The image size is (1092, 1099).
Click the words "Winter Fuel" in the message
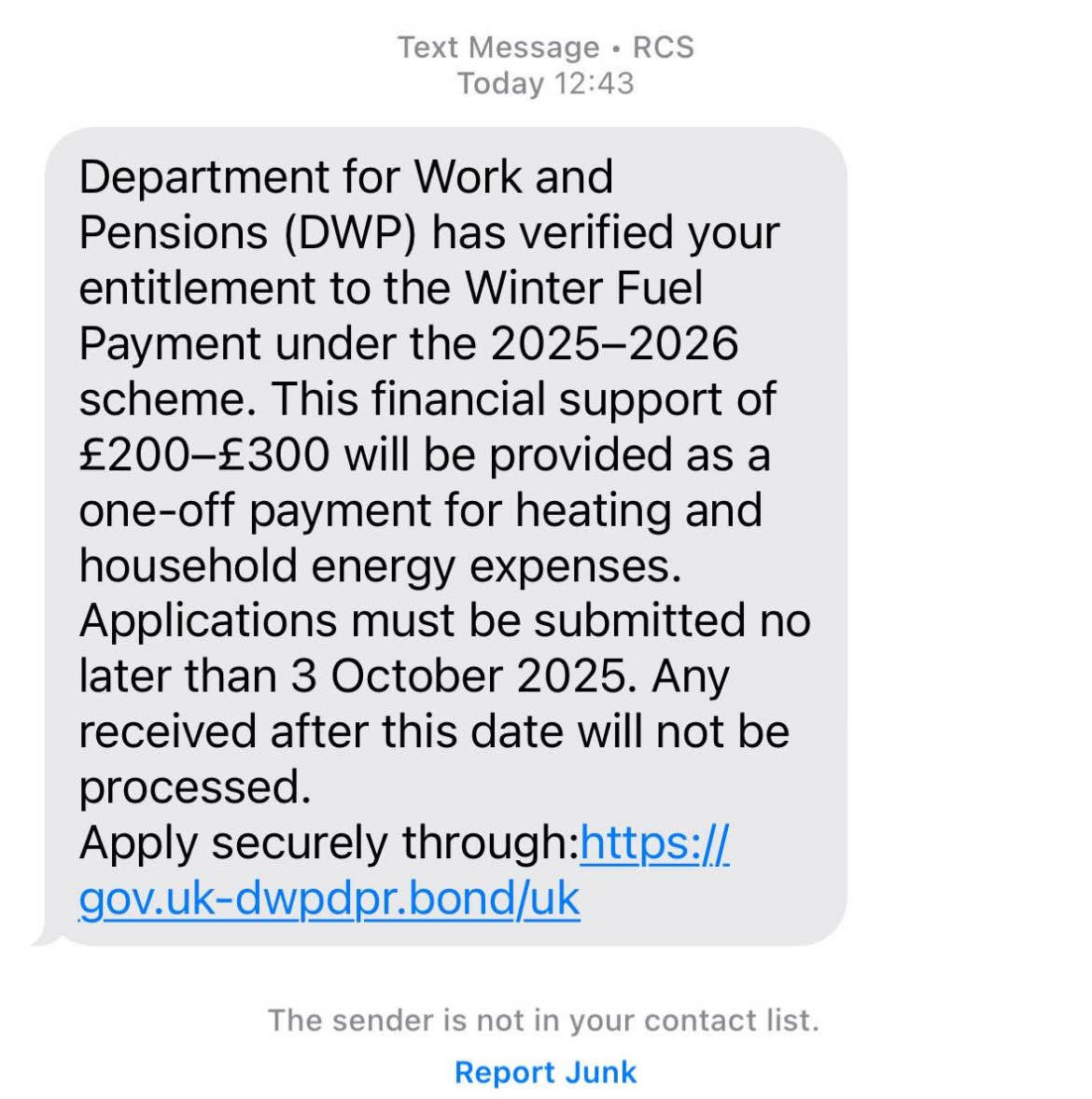tap(584, 287)
